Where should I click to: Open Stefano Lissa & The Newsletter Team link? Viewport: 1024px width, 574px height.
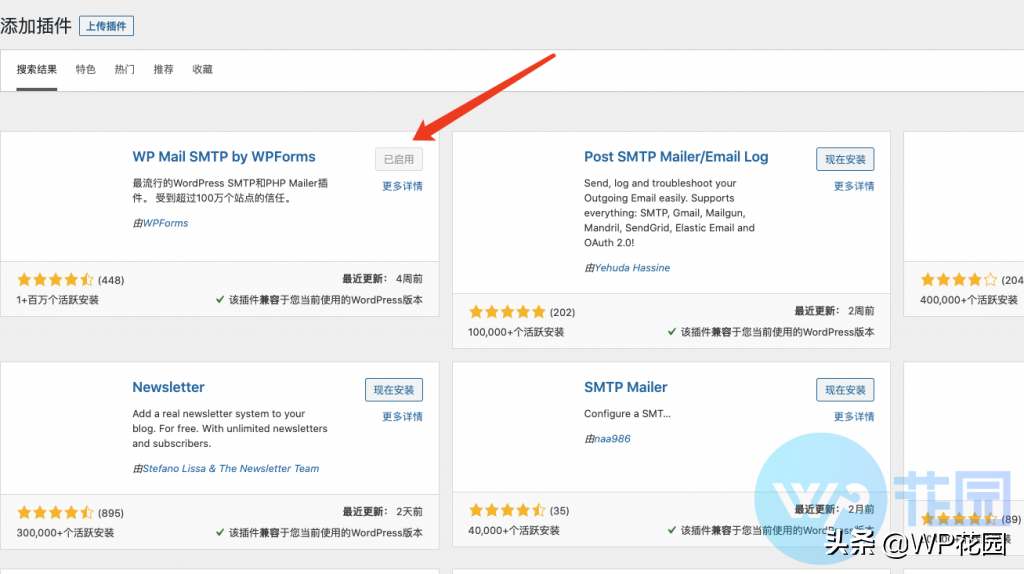[x=231, y=469]
